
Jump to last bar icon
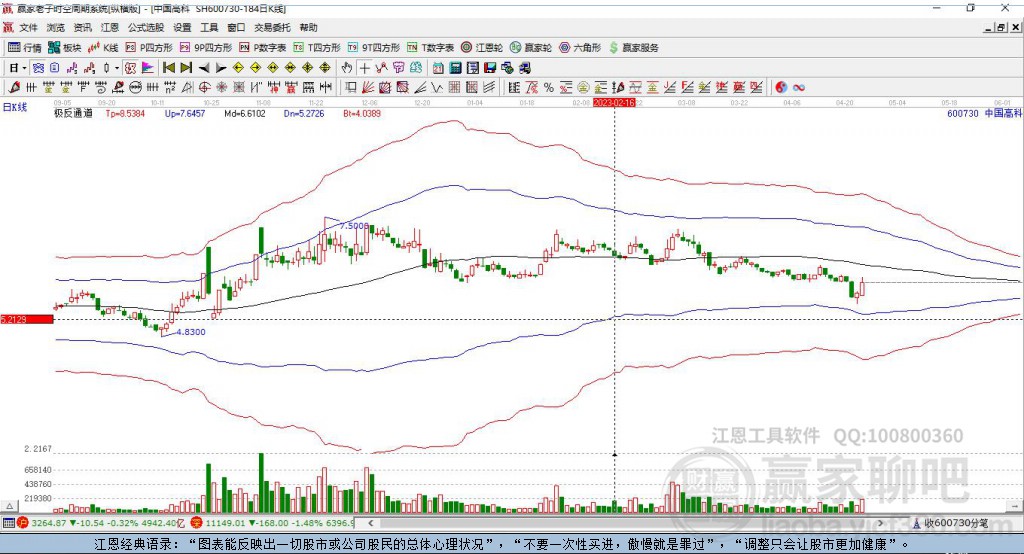[x=186, y=68]
